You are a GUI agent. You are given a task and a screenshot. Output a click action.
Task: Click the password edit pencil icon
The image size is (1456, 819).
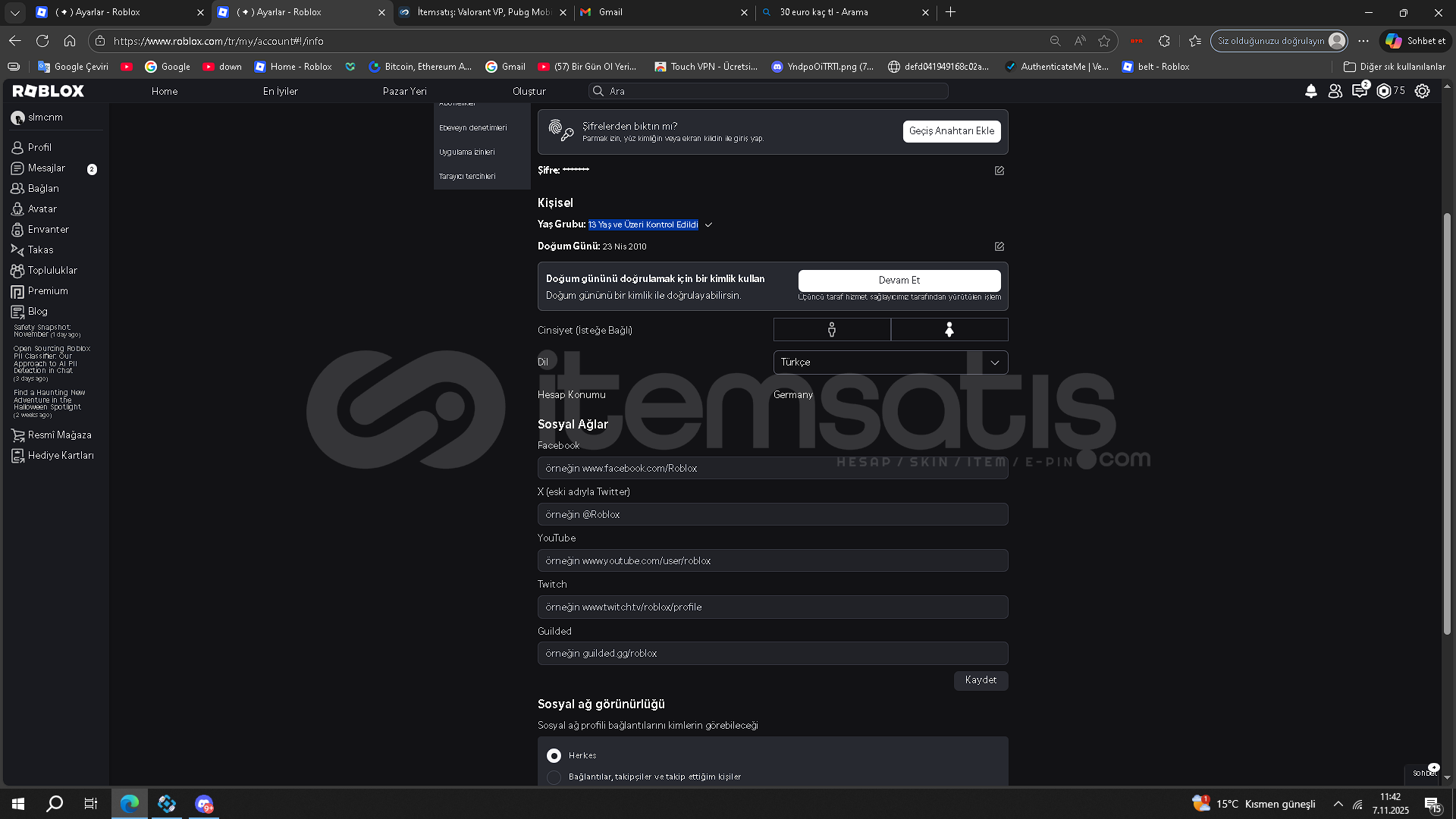click(x=999, y=171)
